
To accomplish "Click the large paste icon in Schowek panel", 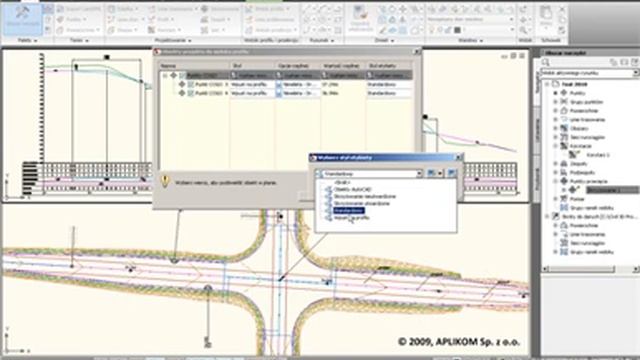I will tap(546, 13).
